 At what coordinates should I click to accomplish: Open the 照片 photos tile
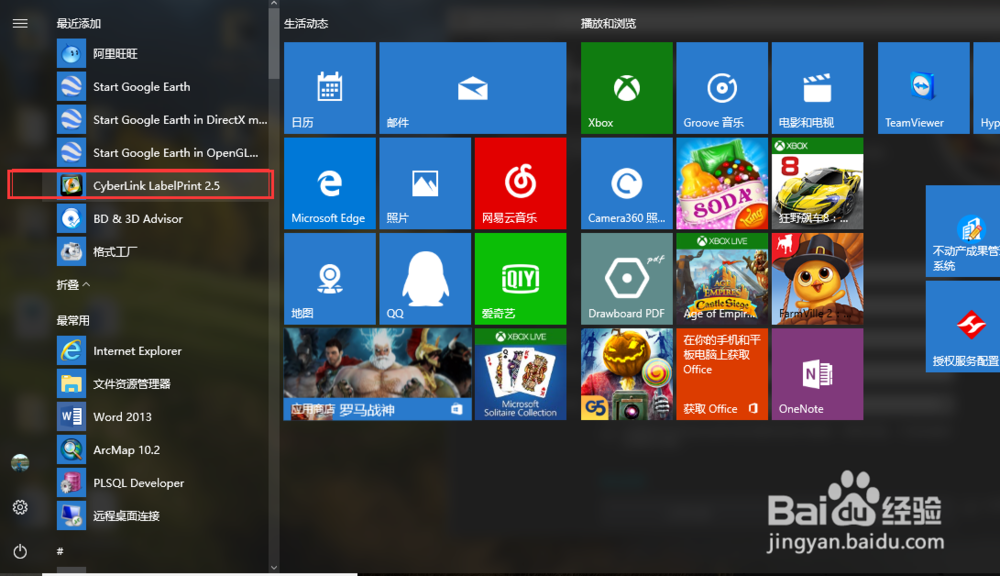click(425, 184)
